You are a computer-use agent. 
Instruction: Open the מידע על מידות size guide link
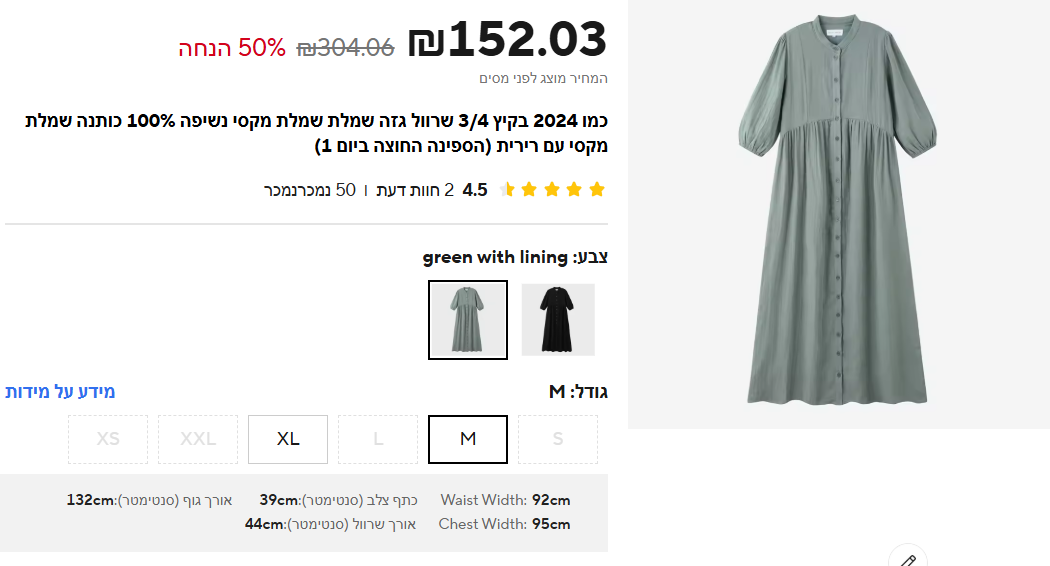[60, 391]
